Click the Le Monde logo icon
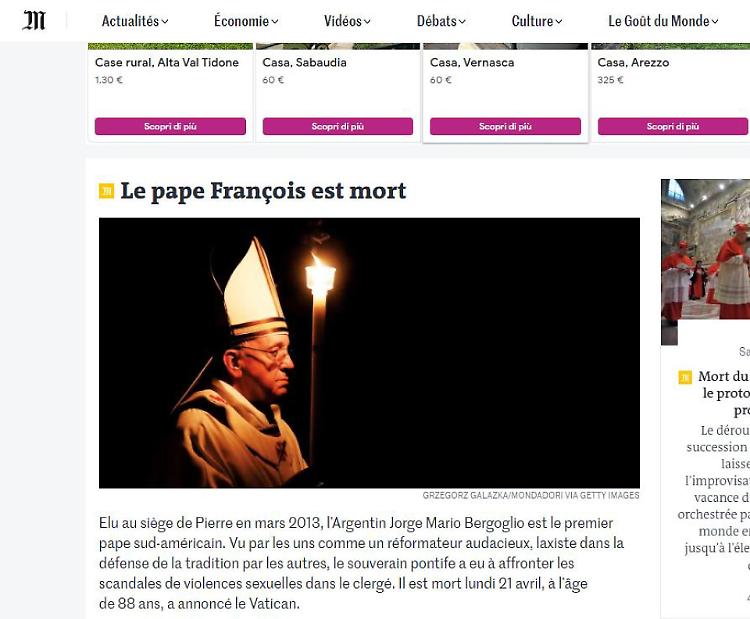The image size is (750, 619). click(x=34, y=21)
